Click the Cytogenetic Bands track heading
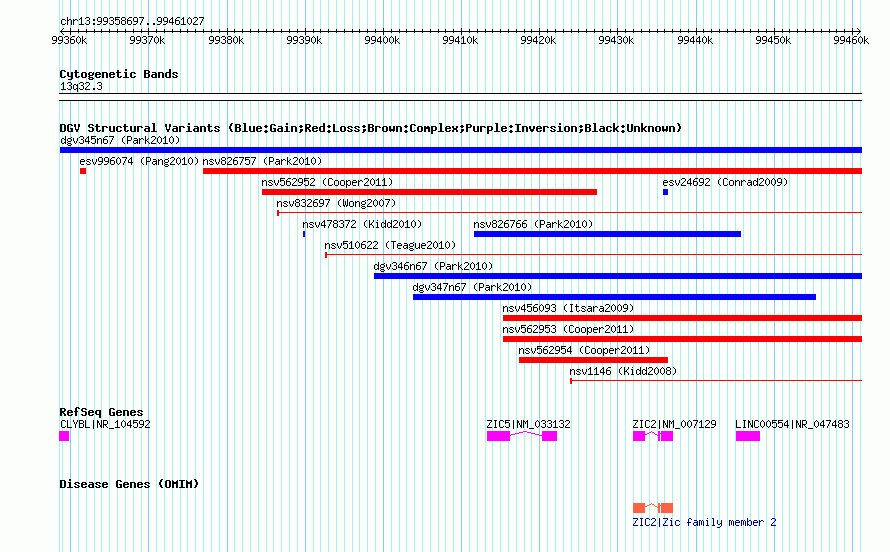The width and height of the screenshot is (890, 552). pos(119,74)
